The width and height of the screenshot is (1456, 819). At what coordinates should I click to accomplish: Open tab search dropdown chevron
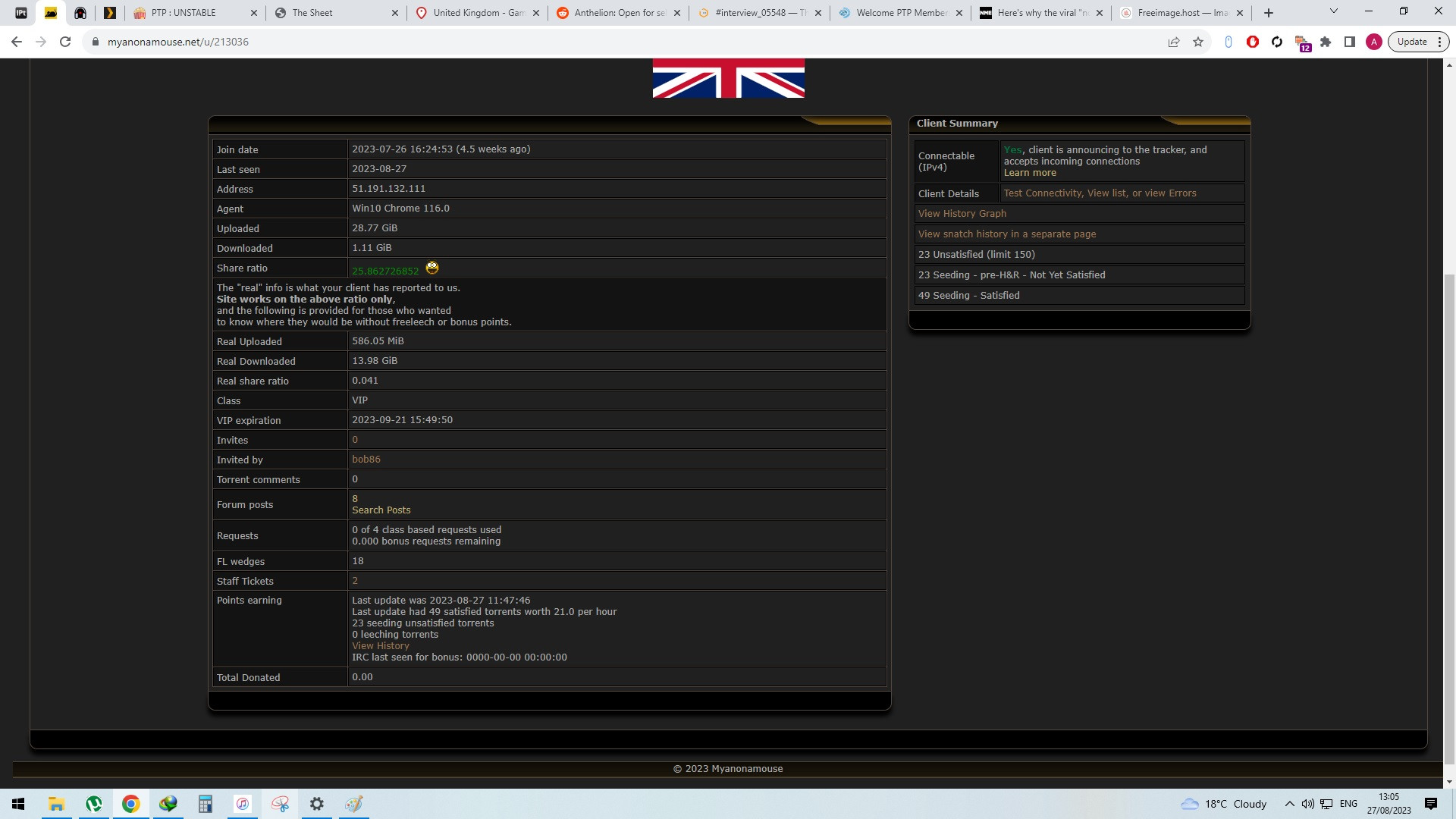pos(1334,11)
